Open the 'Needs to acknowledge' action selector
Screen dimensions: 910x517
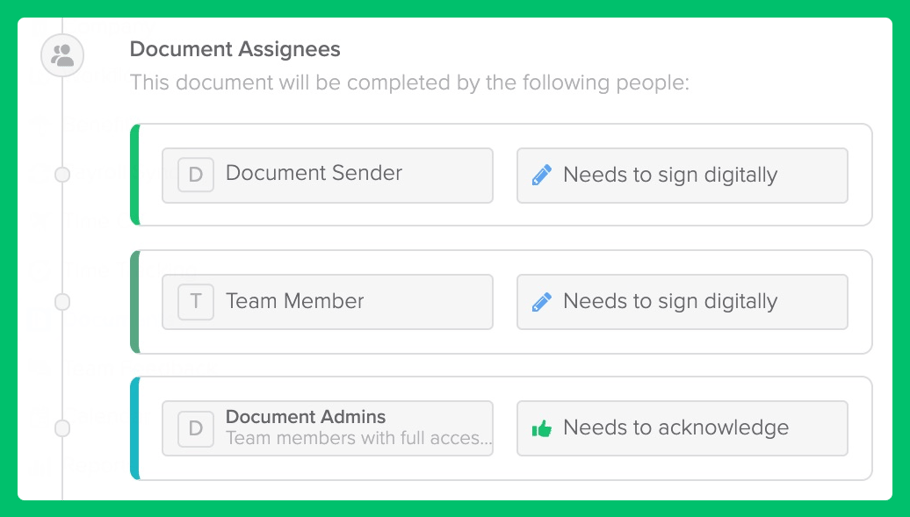click(682, 428)
